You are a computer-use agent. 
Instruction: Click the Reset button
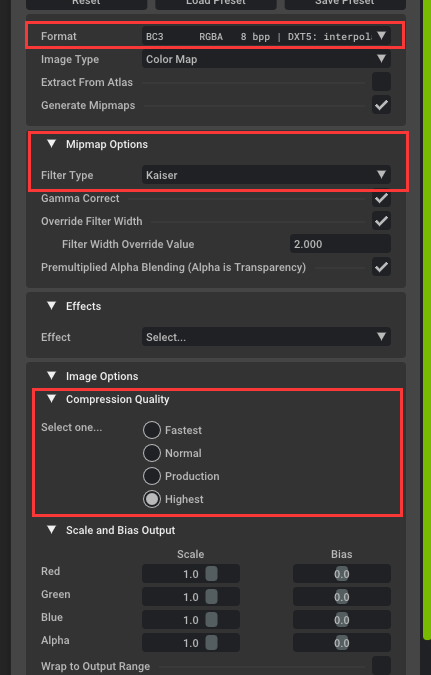pyautogui.click(x=87, y=3)
